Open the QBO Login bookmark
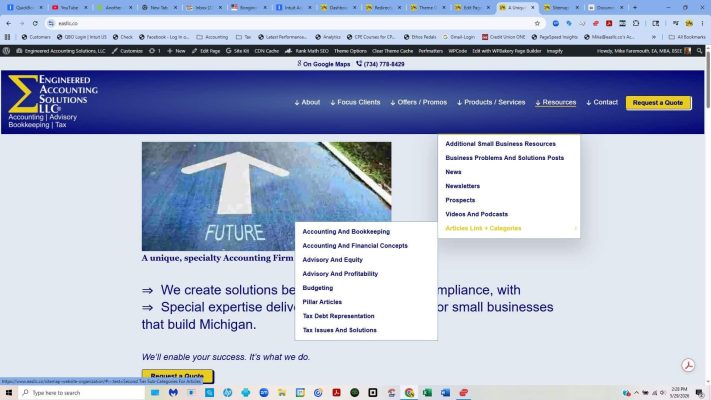The image size is (711, 400). pos(82,37)
